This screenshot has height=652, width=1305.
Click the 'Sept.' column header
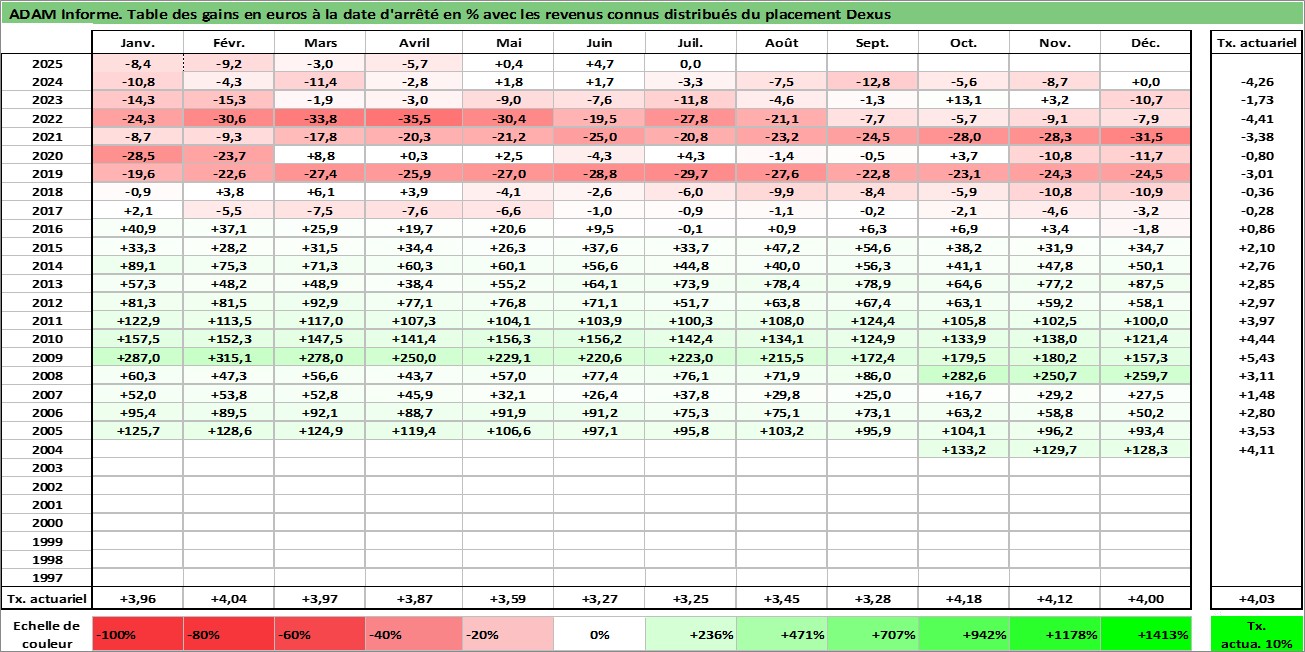872,43
